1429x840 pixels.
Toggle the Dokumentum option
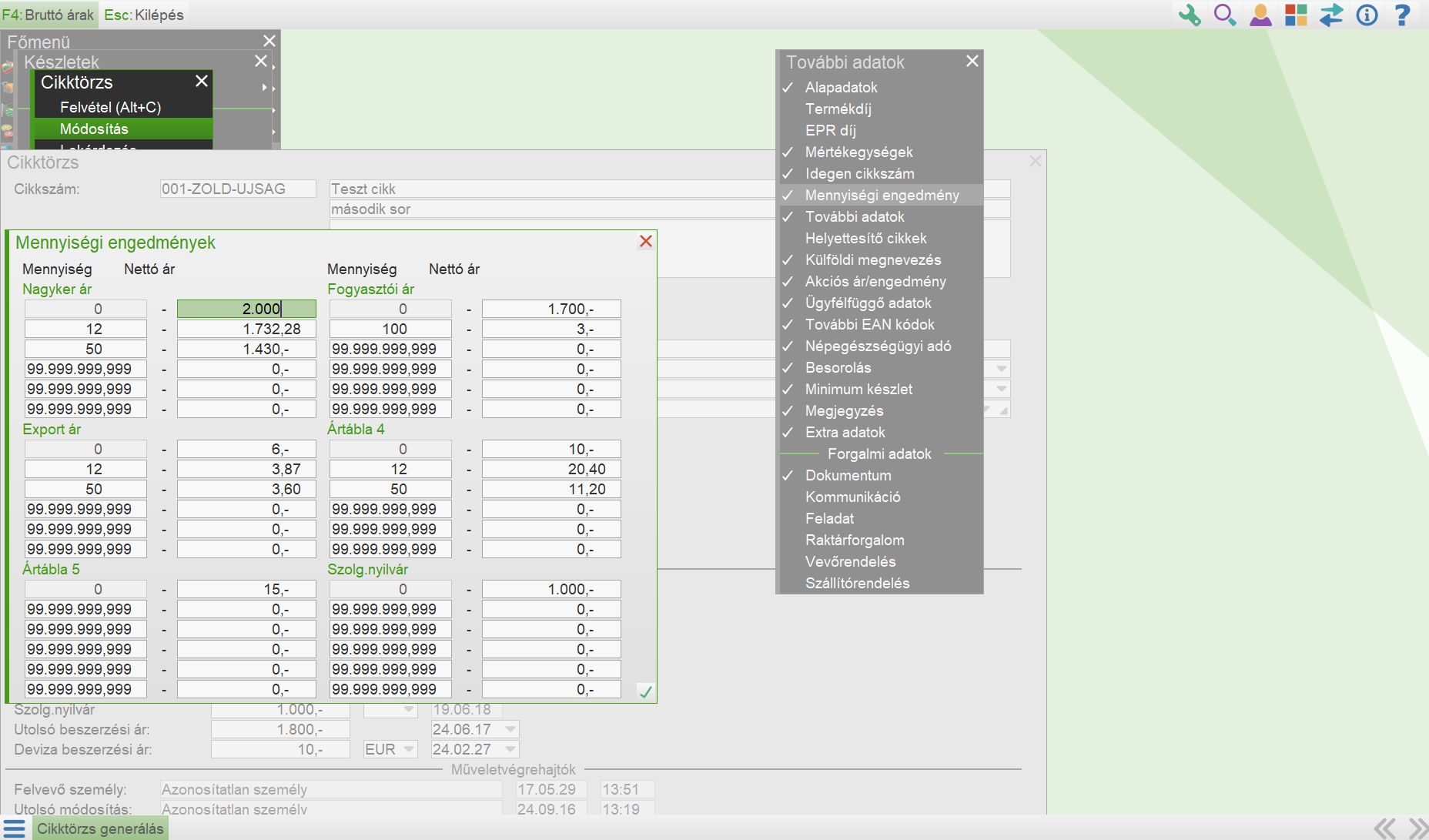848,475
